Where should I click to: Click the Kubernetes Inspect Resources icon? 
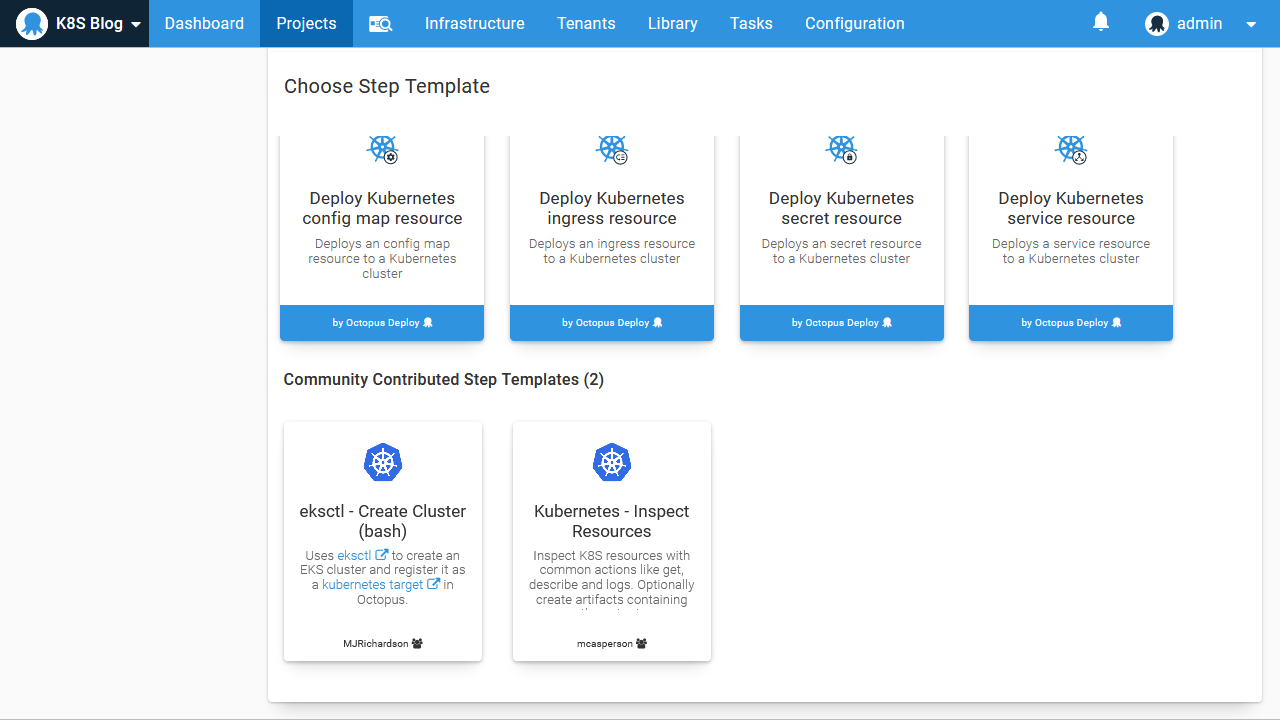(x=611, y=462)
